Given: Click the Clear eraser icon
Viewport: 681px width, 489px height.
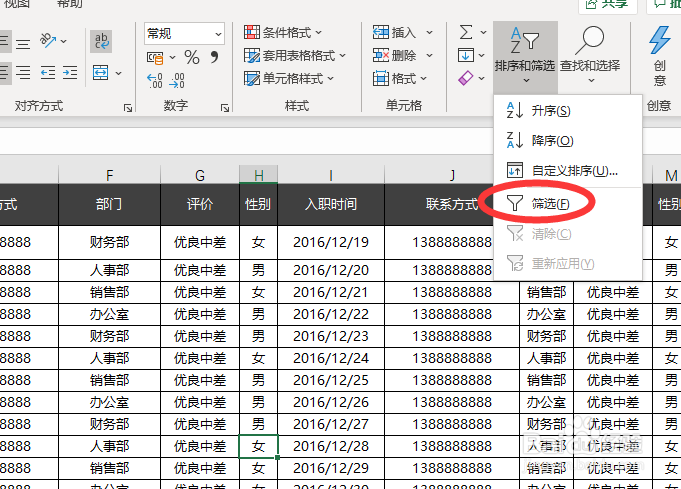Looking at the screenshot, I should tap(466, 79).
